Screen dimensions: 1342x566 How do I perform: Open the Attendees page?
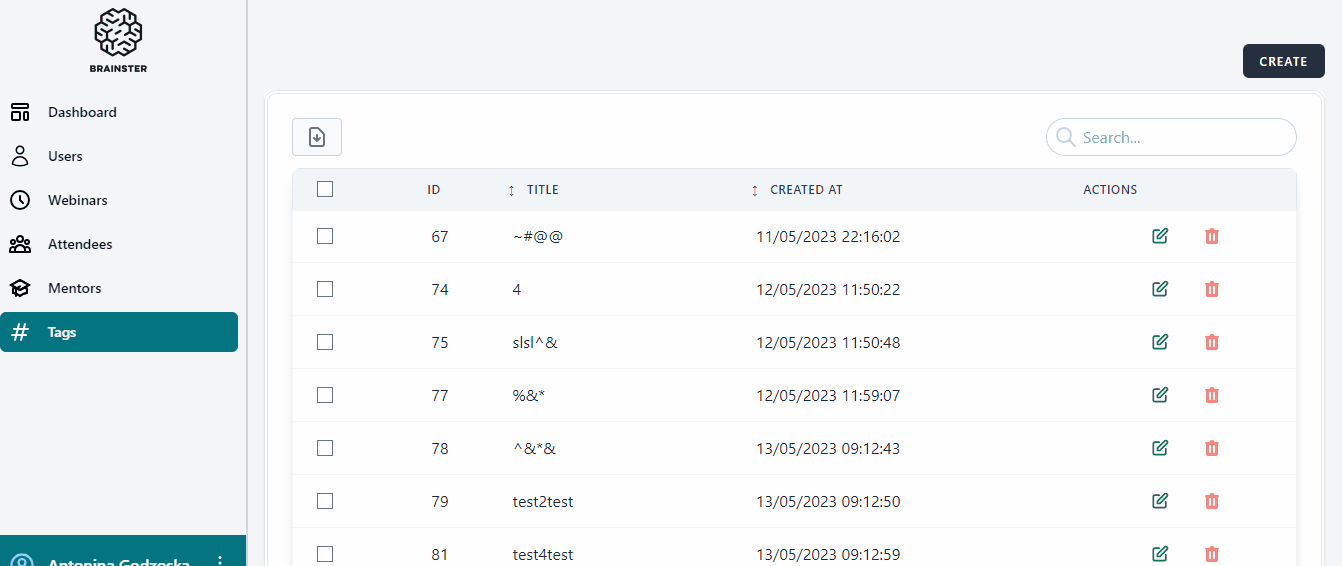point(80,244)
